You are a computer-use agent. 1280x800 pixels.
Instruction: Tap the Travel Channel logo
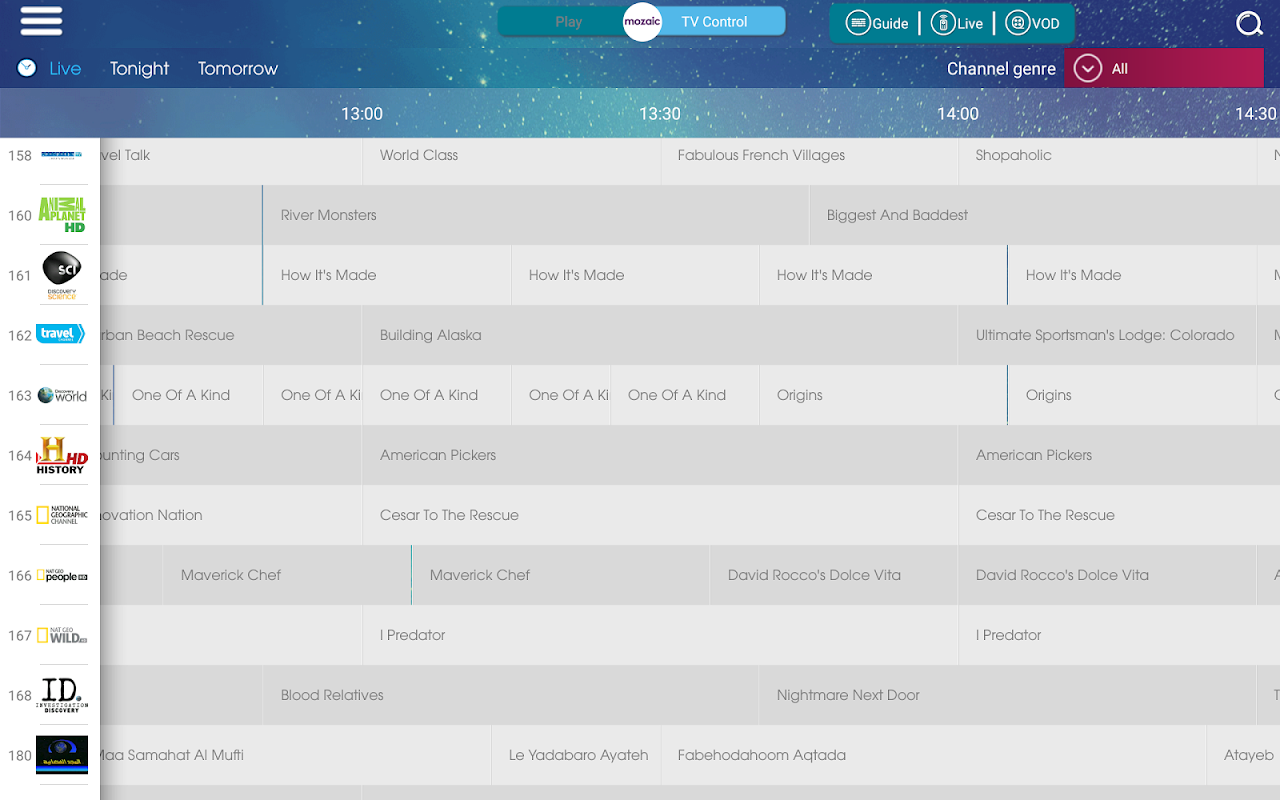[x=60, y=334]
